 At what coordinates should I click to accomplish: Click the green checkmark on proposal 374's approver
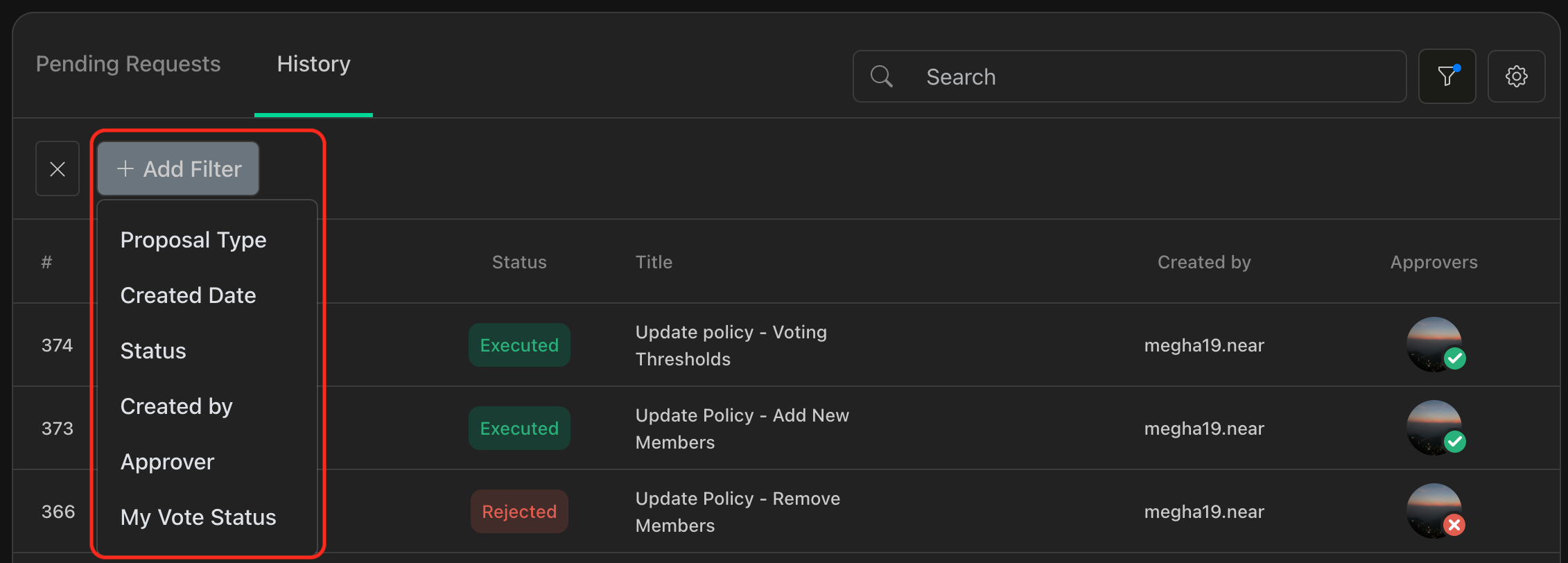point(1455,359)
